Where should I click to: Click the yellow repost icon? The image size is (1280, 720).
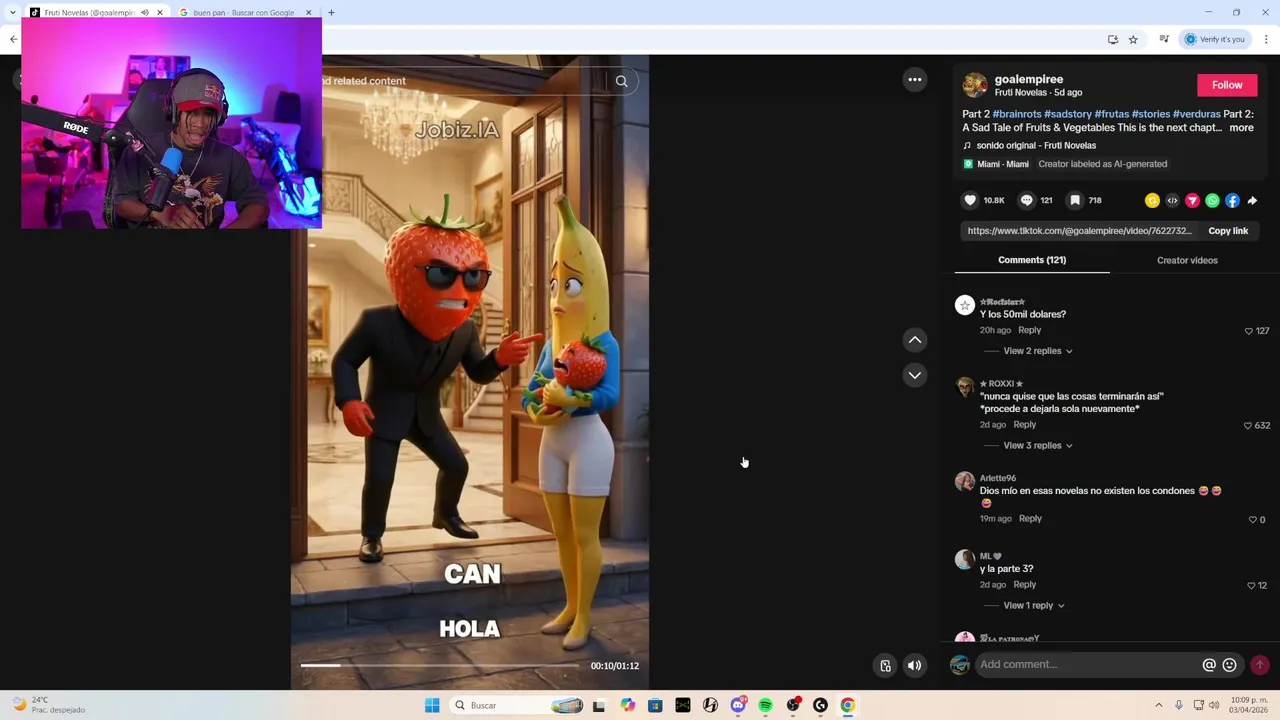[x=1152, y=200]
